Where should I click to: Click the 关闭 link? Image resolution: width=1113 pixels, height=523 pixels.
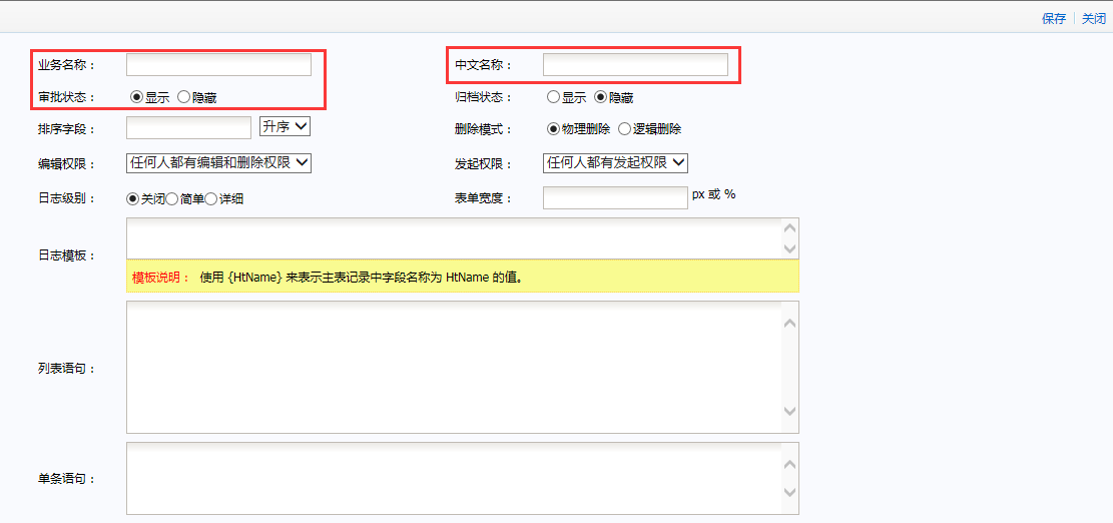(x=1093, y=19)
